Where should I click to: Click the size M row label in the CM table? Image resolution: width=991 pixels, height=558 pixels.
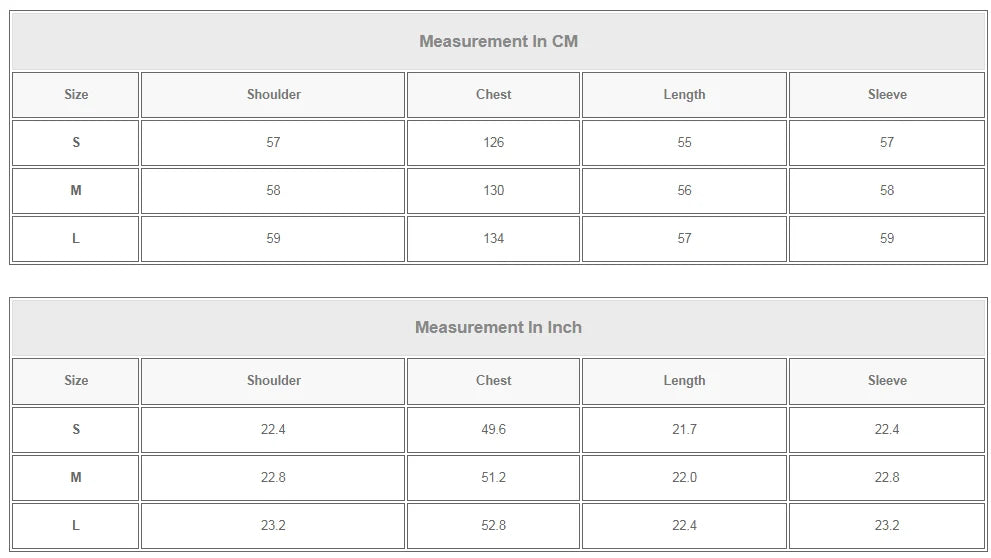point(76,190)
